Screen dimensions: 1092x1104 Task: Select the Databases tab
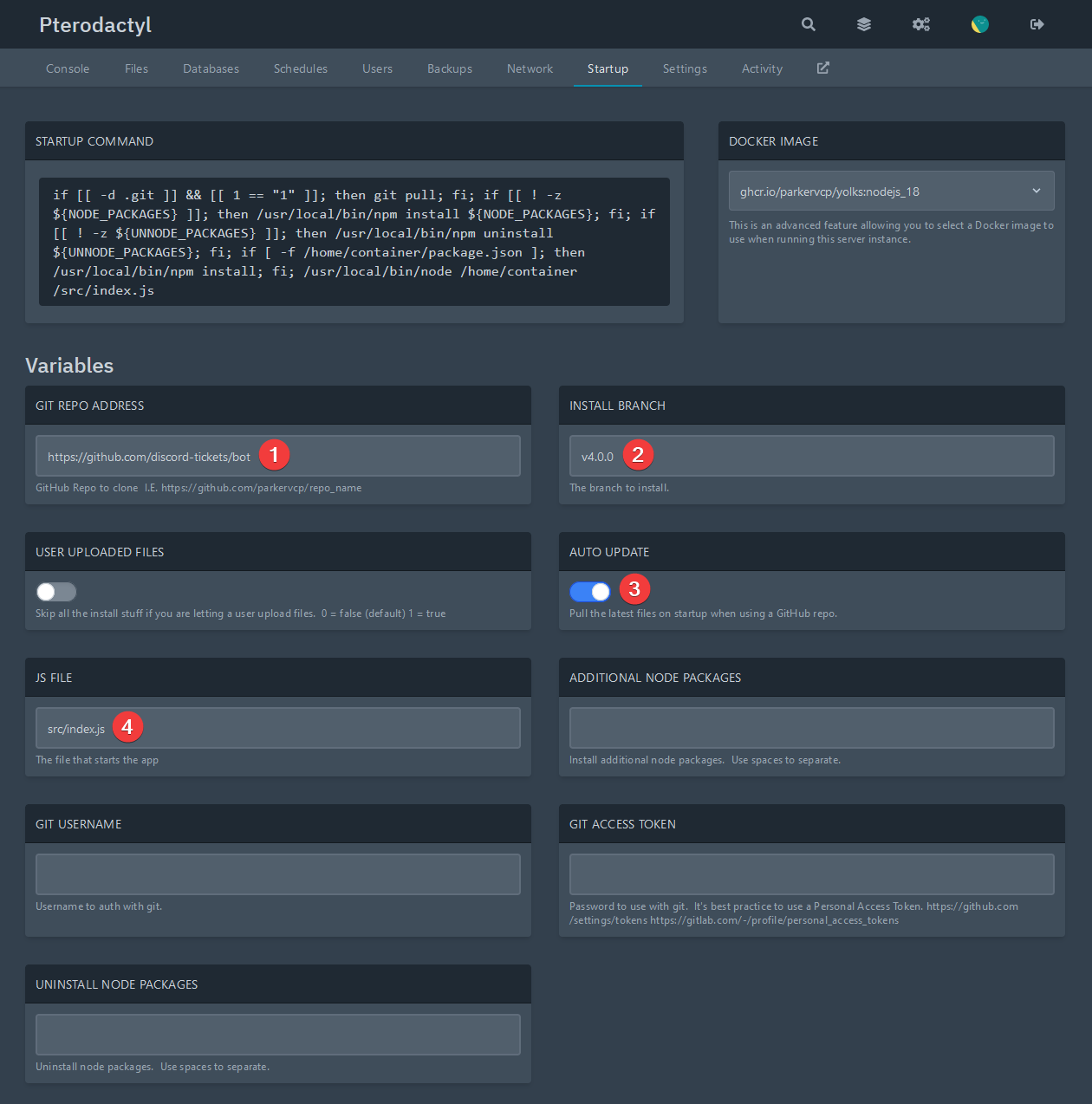[211, 68]
